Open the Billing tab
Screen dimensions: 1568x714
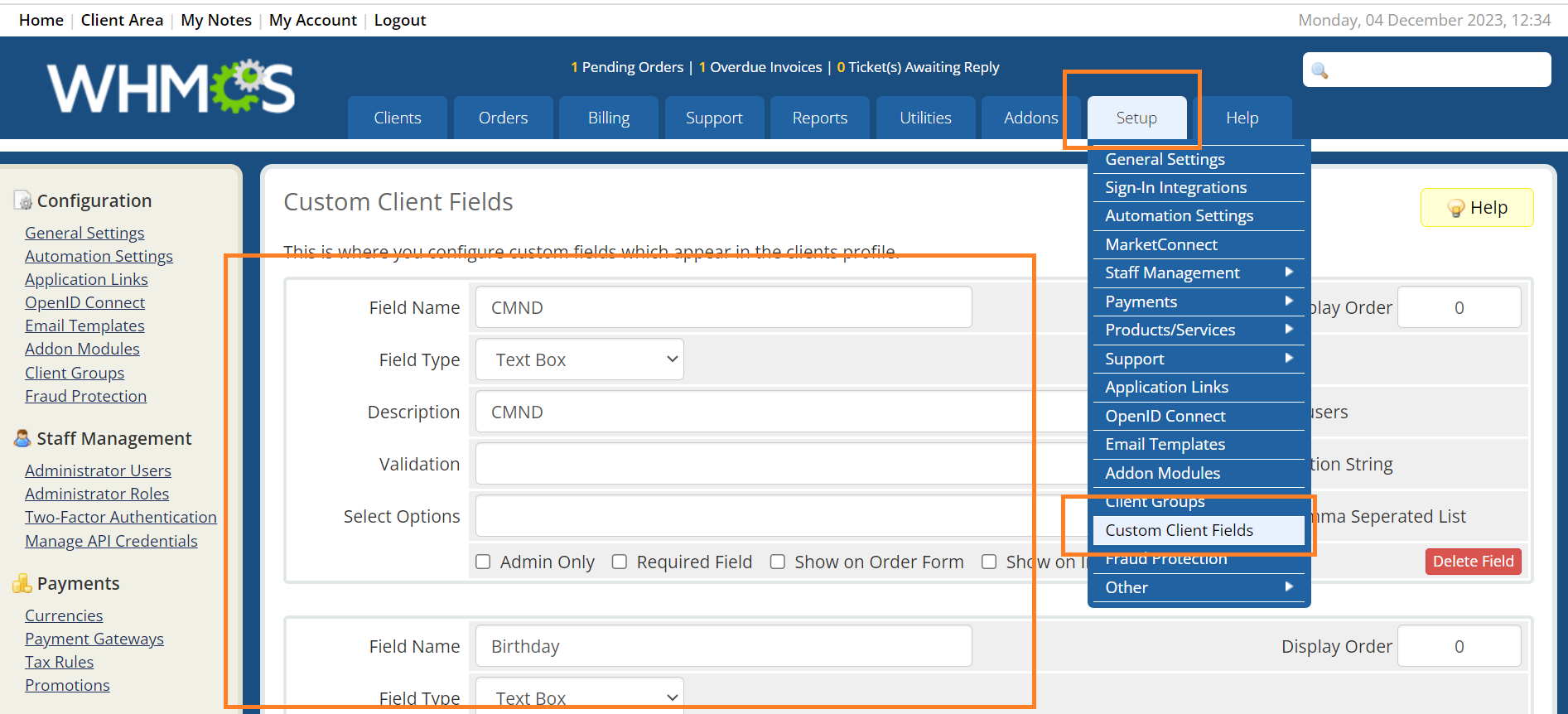[x=609, y=118]
